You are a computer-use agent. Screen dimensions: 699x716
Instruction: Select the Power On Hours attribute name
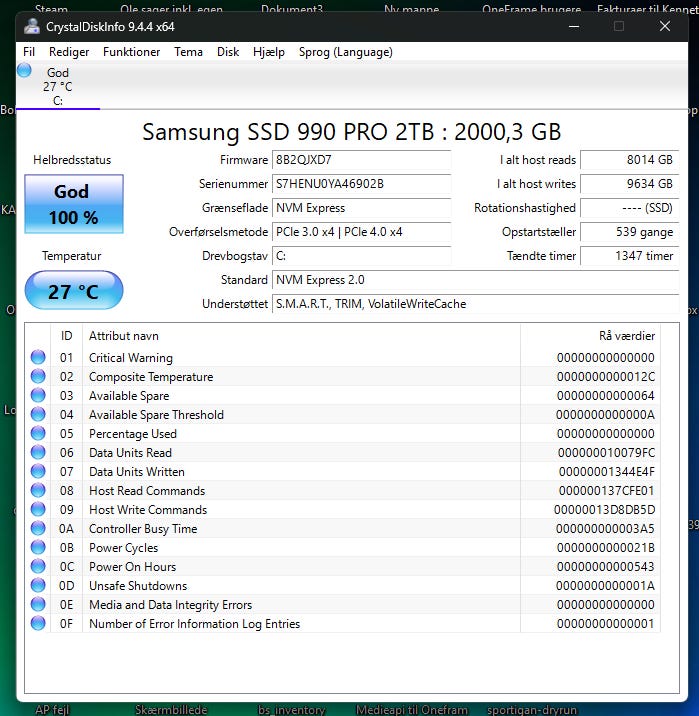click(132, 567)
